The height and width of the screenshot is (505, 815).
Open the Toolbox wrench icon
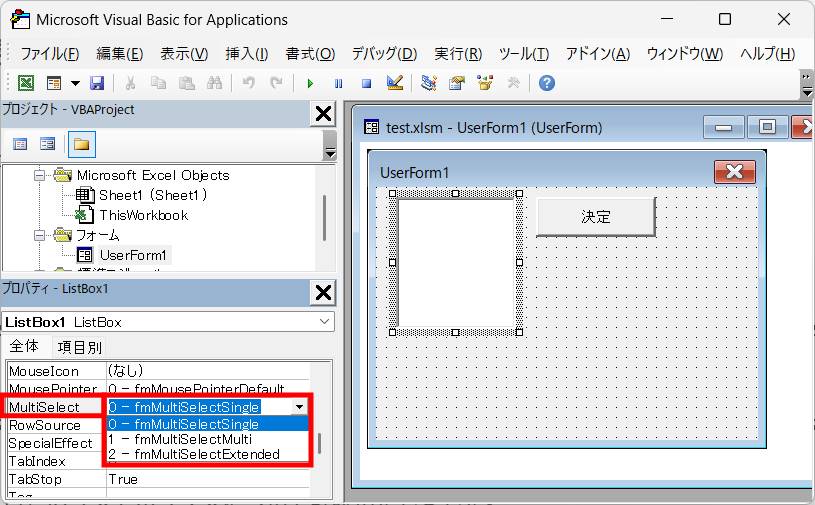point(514,83)
